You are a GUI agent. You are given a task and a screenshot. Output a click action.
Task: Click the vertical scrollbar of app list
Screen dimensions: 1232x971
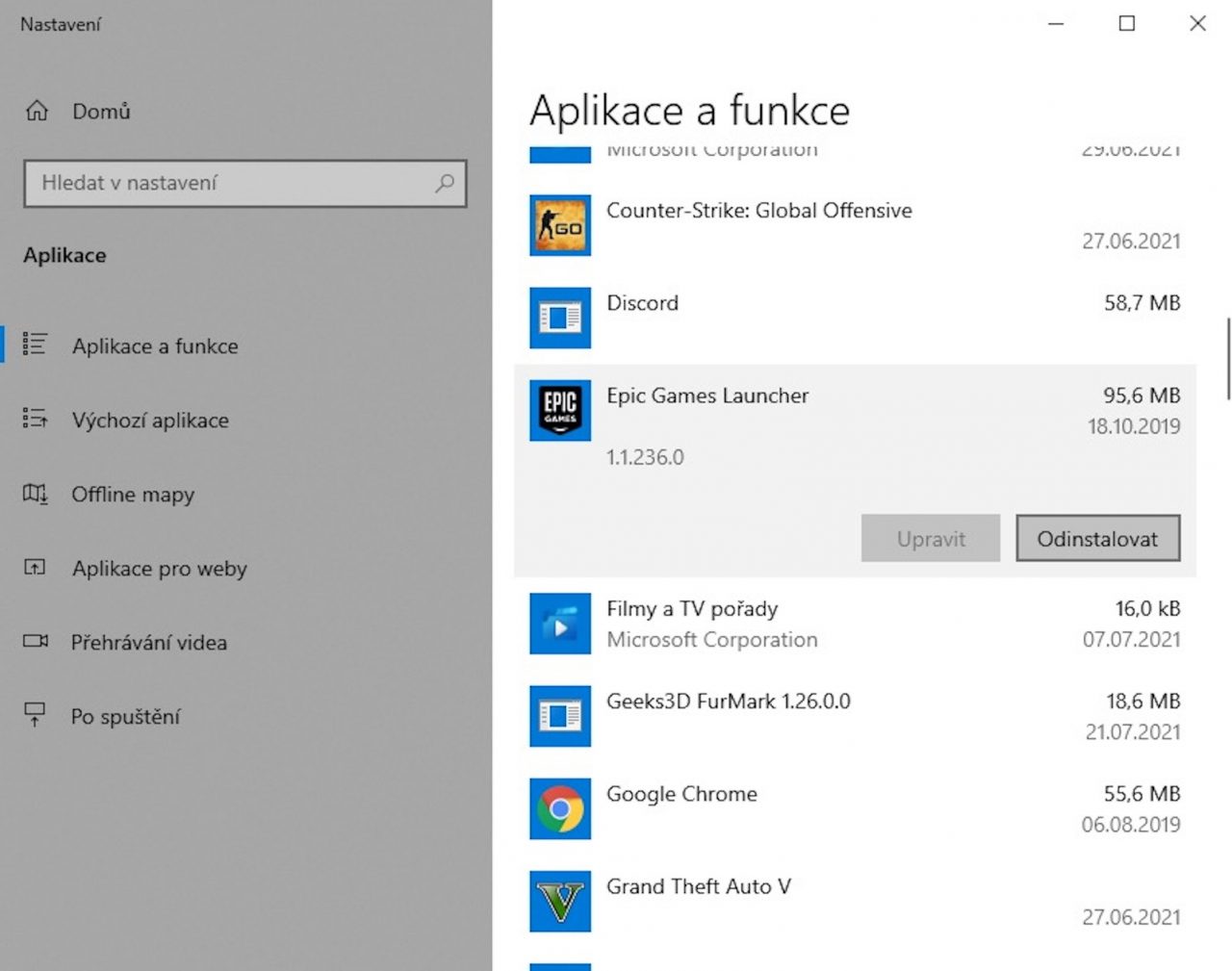click(1228, 359)
